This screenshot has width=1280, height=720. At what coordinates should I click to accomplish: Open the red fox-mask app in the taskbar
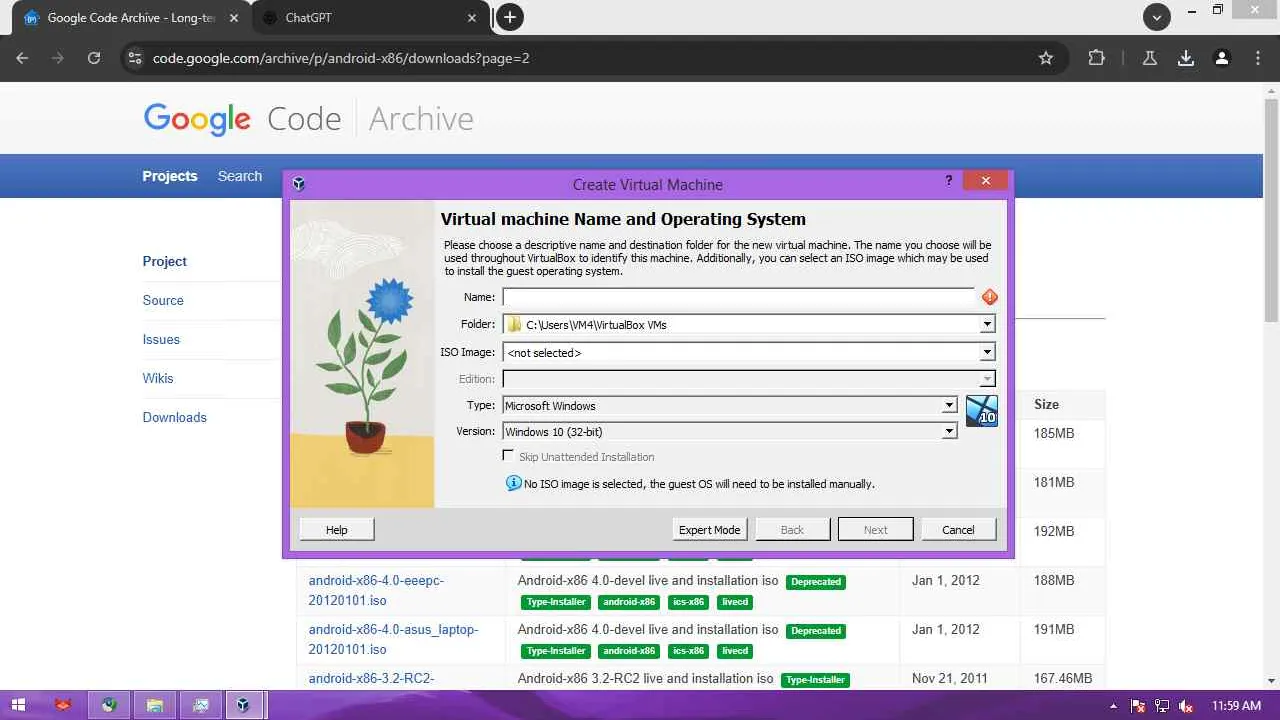coord(64,705)
